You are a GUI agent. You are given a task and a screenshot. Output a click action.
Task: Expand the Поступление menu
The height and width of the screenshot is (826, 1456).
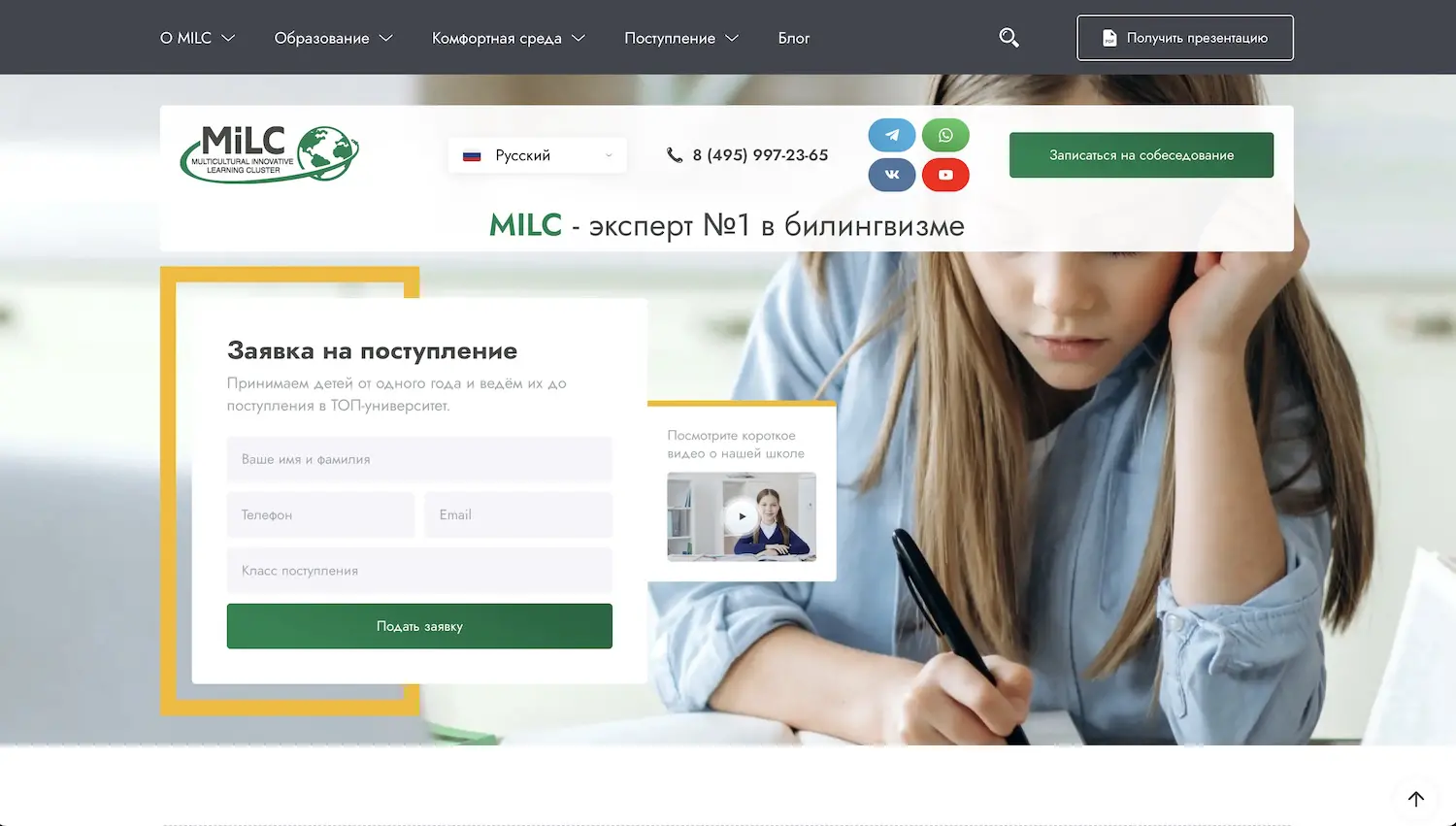(681, 38)
